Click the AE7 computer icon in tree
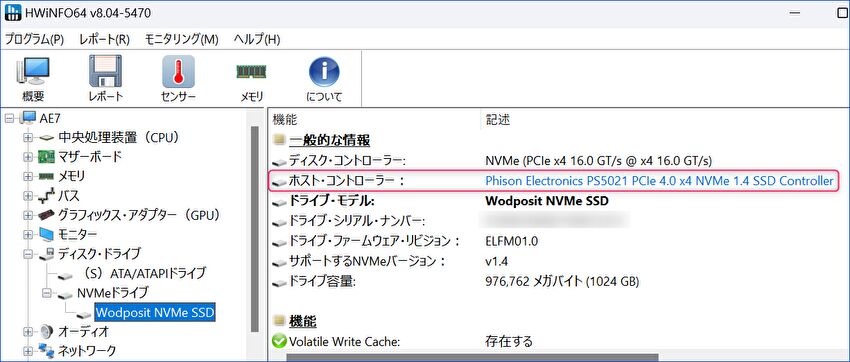850x362 pixels. [x=28, y=118]
